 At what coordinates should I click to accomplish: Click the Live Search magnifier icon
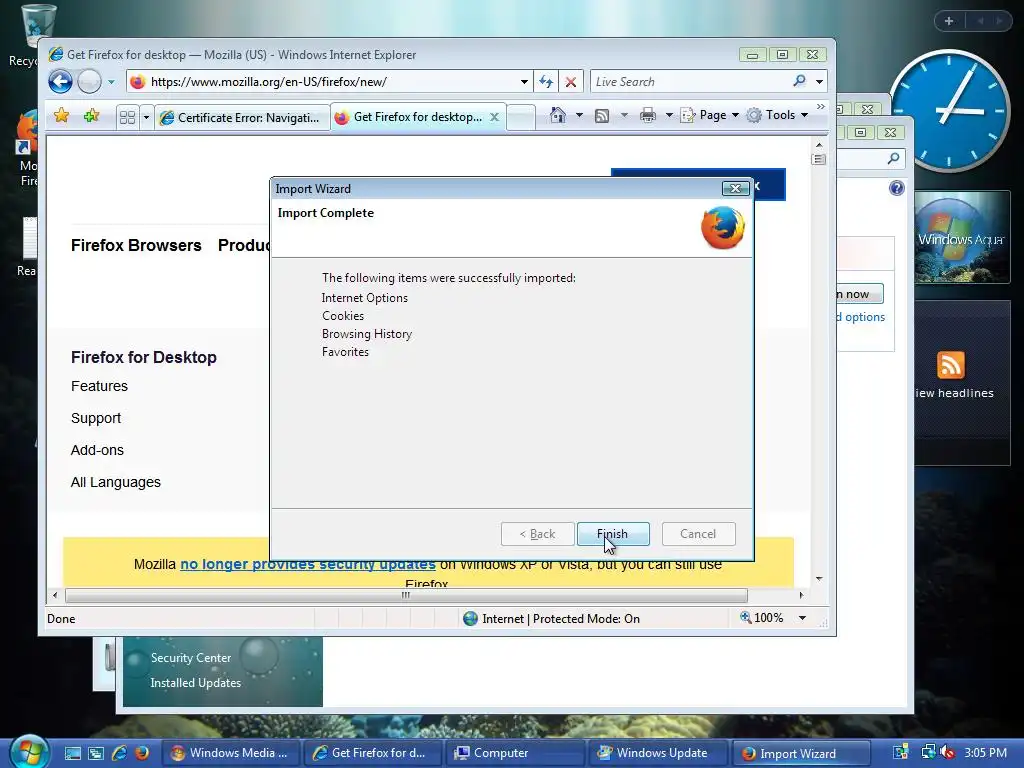[799, 81]
